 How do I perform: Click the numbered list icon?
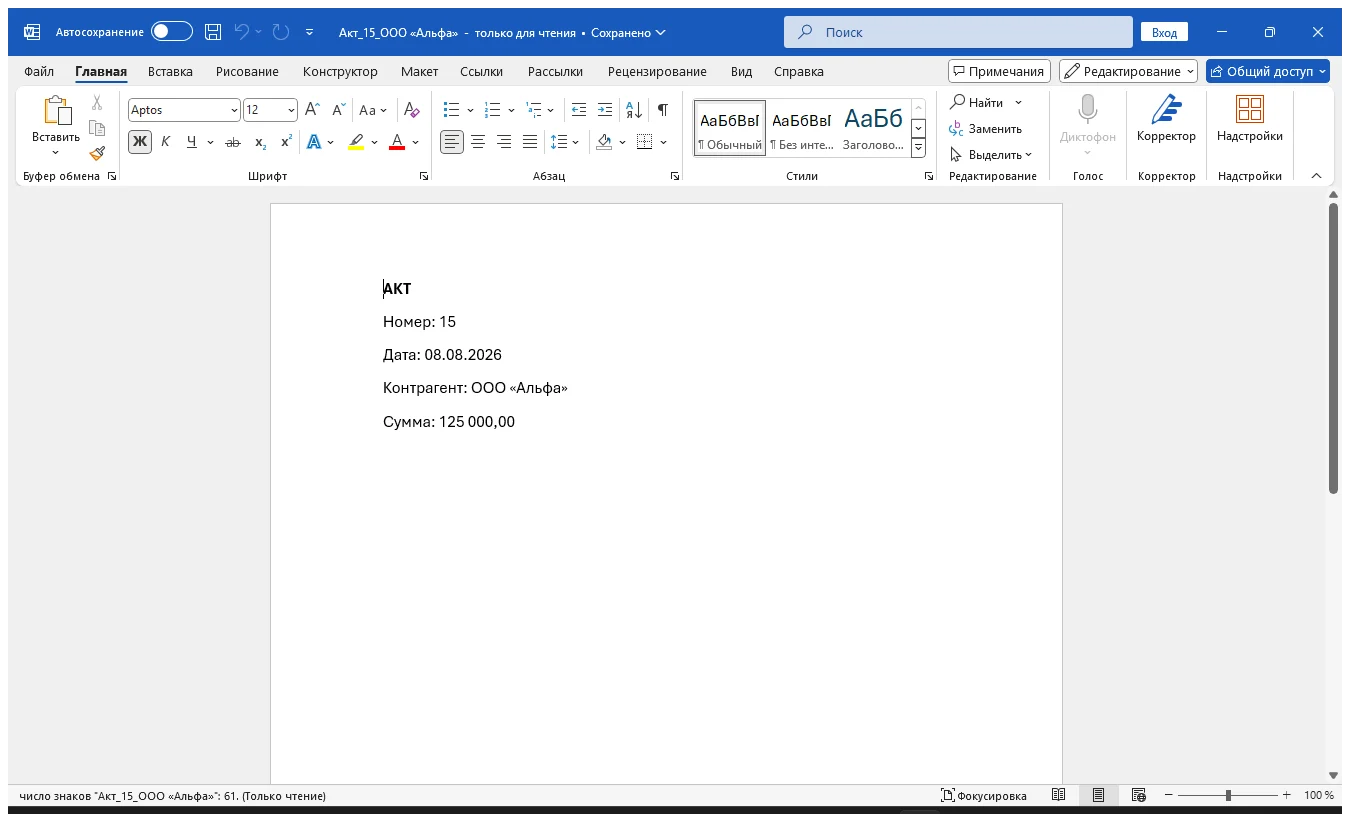click(x=492, y=110)
